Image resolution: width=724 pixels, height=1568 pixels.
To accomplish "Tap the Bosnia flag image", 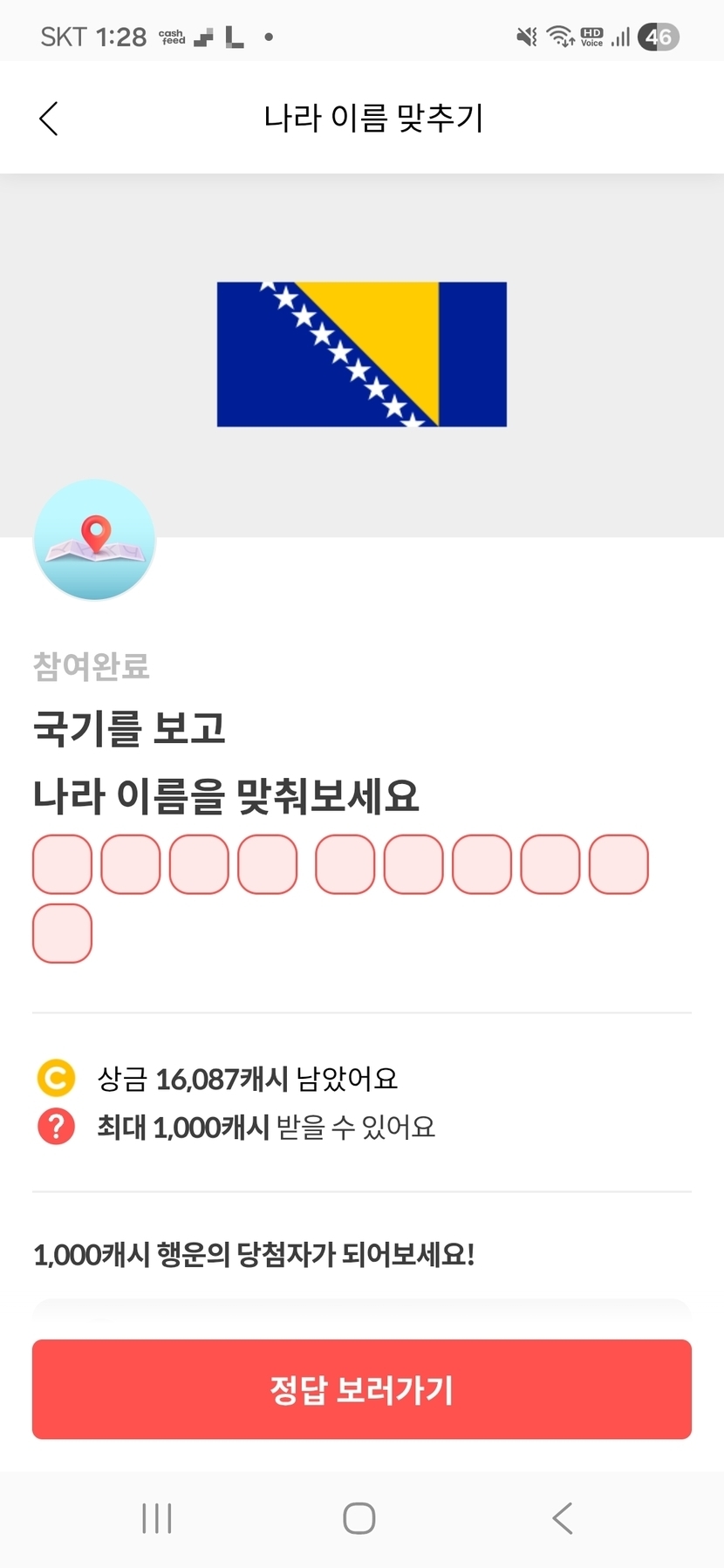I will coord(361,354).
